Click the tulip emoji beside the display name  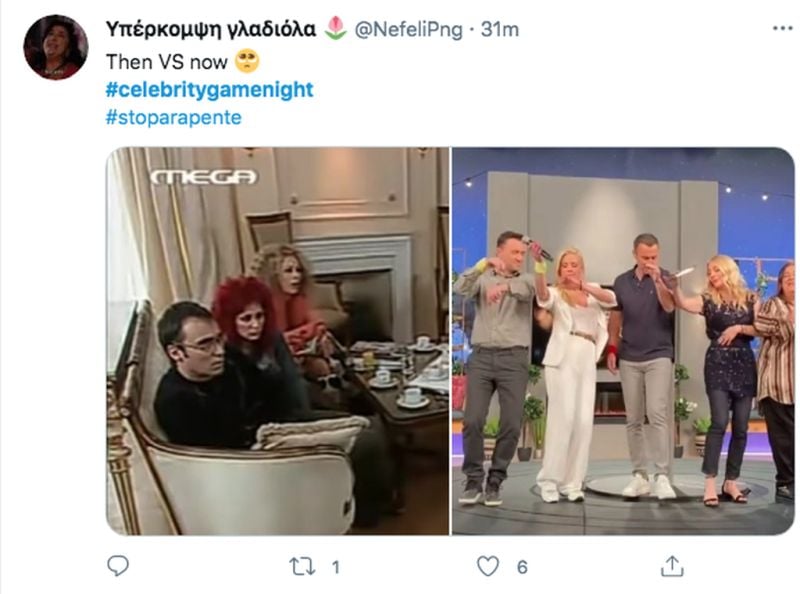point(335,28)
